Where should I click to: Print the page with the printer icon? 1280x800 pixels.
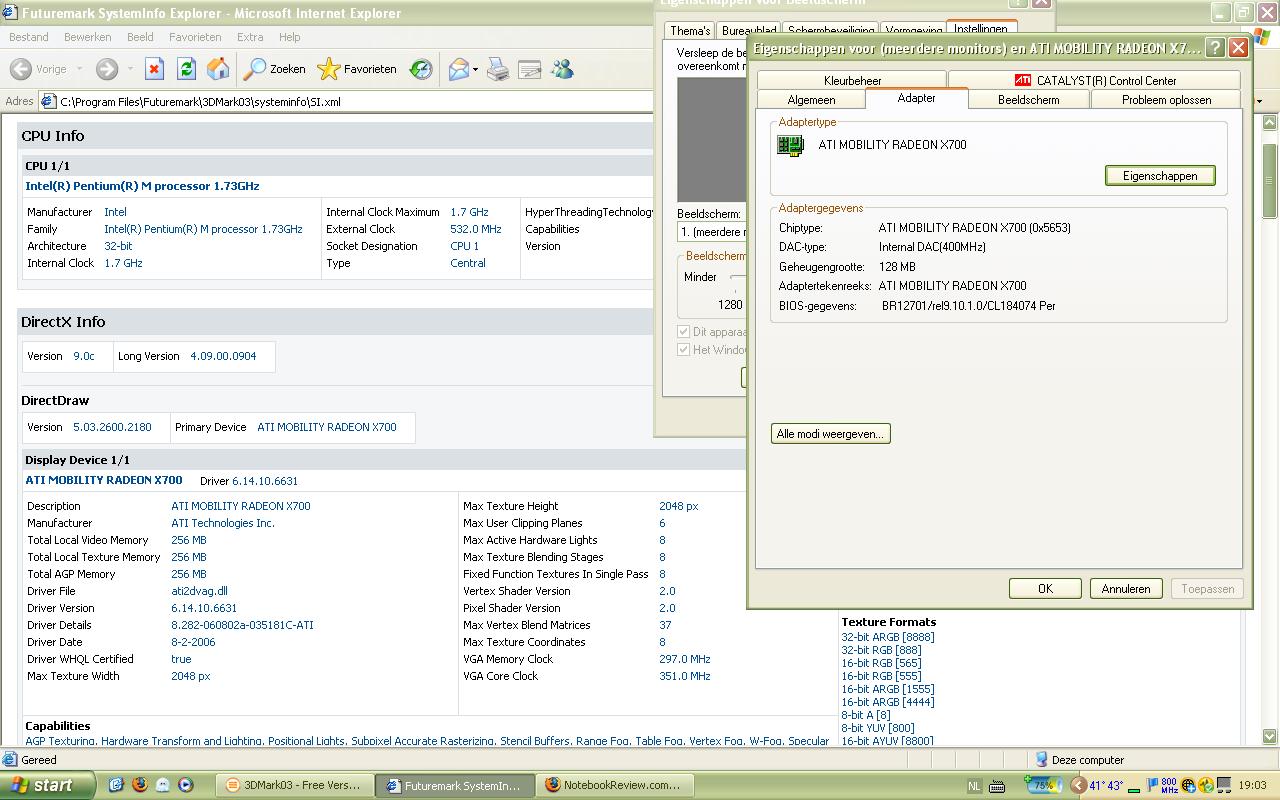point(498,69)
